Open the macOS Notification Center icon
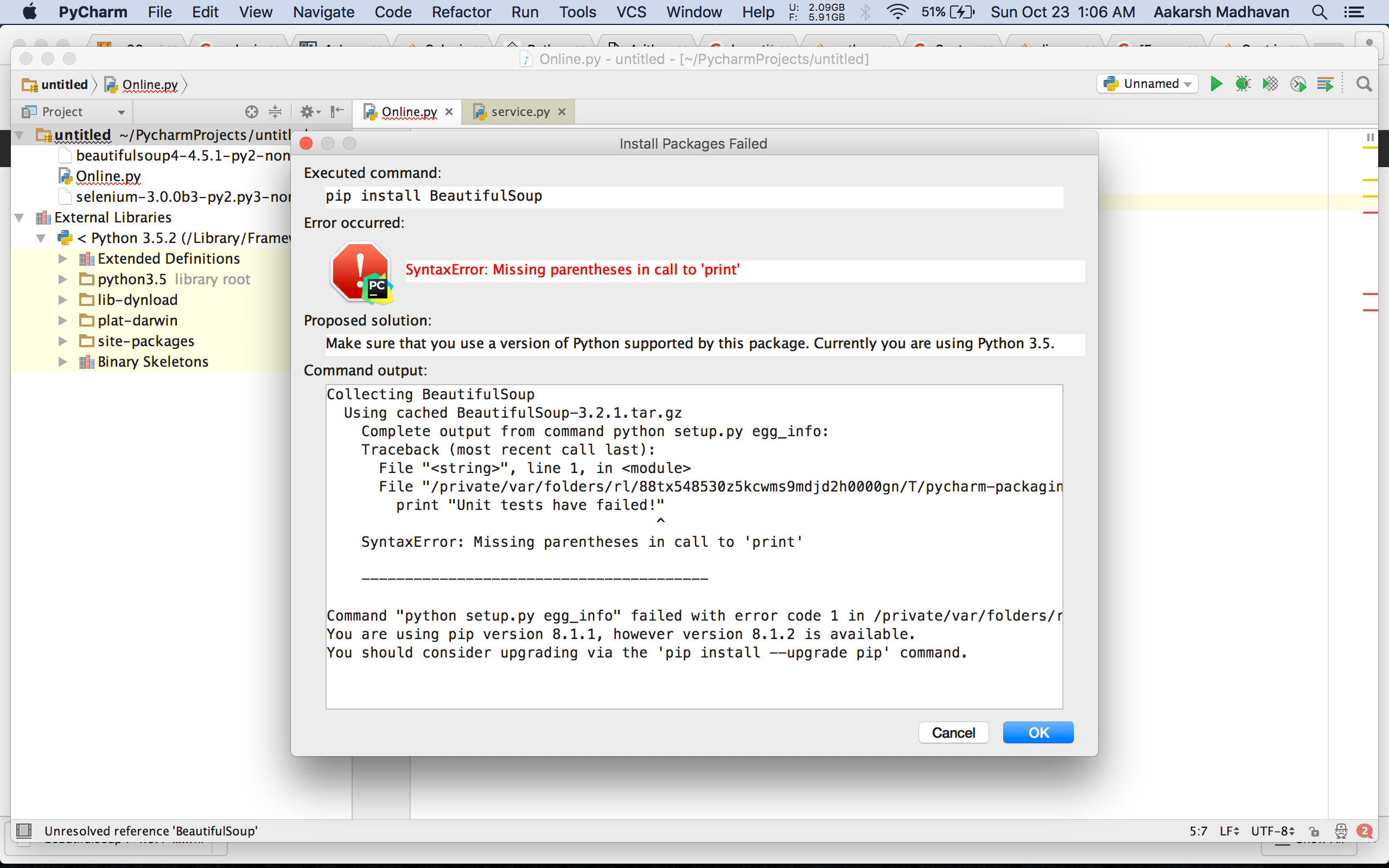This screenshot has width=1389, height=868. coord(1355,12)
